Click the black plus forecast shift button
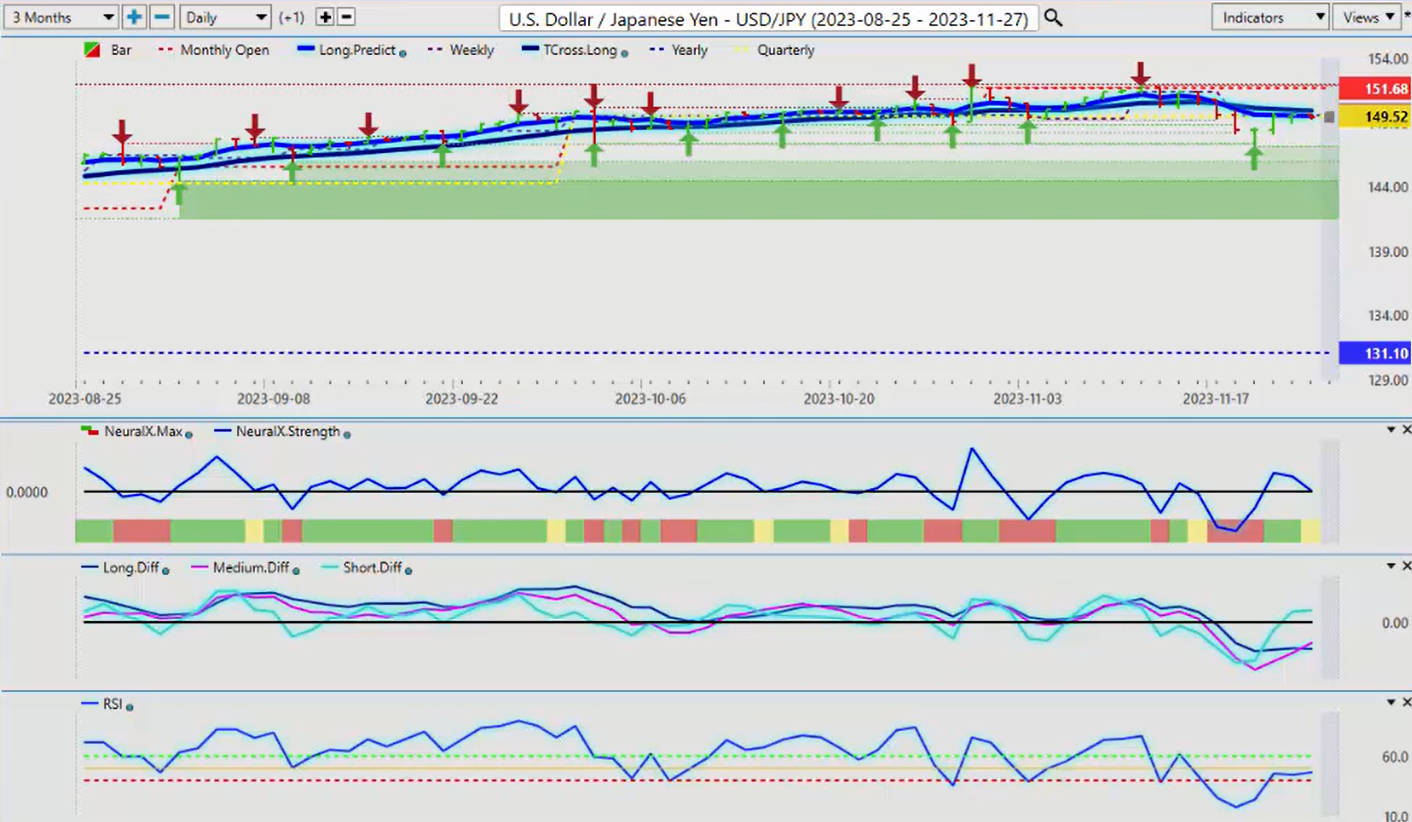The image size is (1412, 822). (x=325, y=17)
